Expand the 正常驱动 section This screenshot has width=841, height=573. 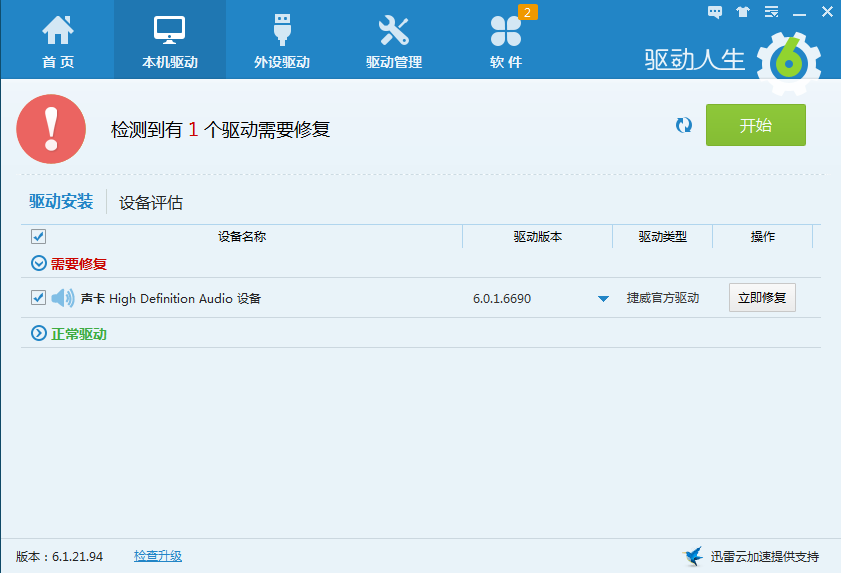pyautogui.click(x=39, y=334)
